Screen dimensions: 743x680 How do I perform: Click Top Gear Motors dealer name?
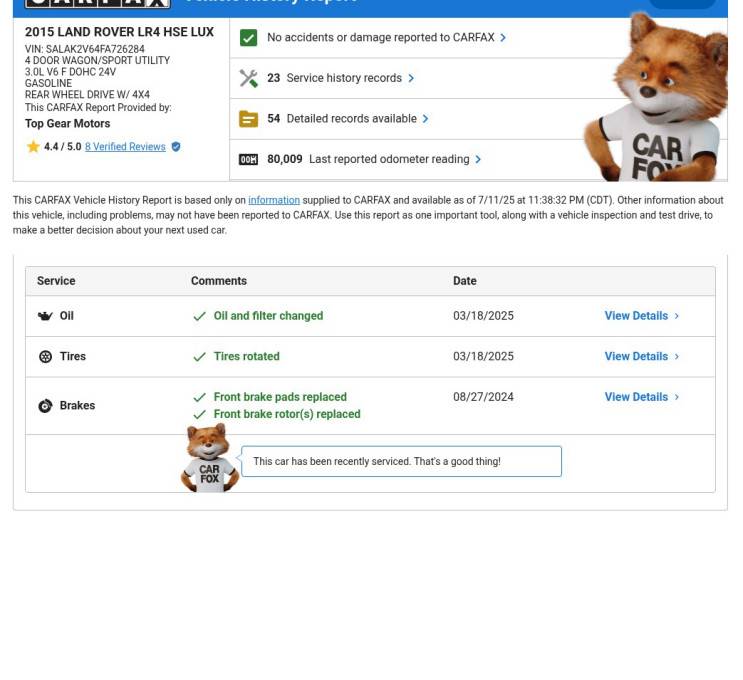tap(68, 124)
